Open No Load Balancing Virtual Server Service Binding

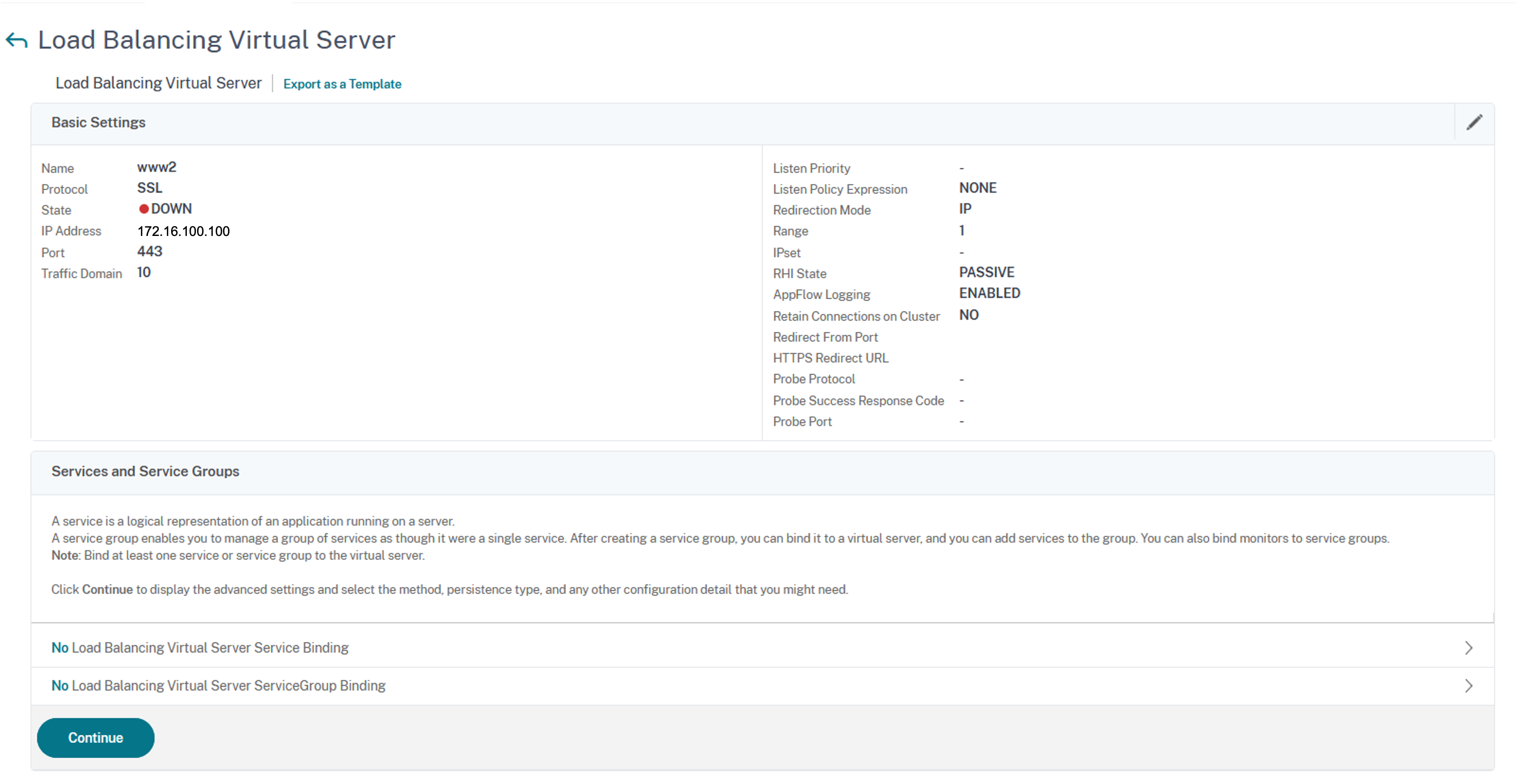coord(200,648)
